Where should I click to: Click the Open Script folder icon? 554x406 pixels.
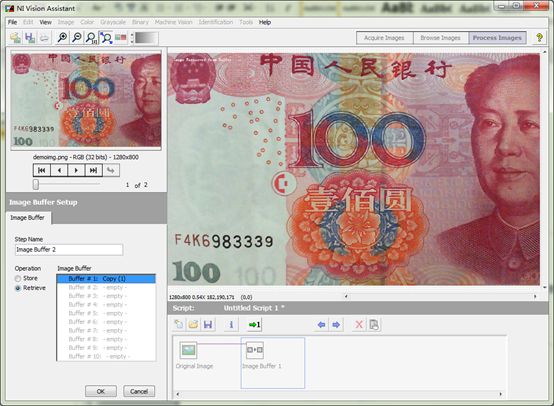point(193,324)
